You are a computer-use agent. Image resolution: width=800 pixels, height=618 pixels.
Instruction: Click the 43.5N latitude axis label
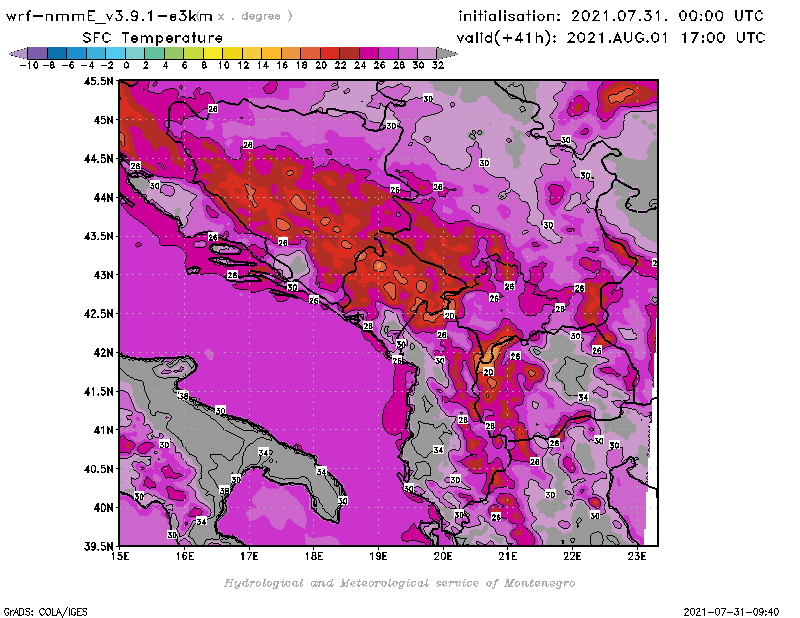coord(98,236)
